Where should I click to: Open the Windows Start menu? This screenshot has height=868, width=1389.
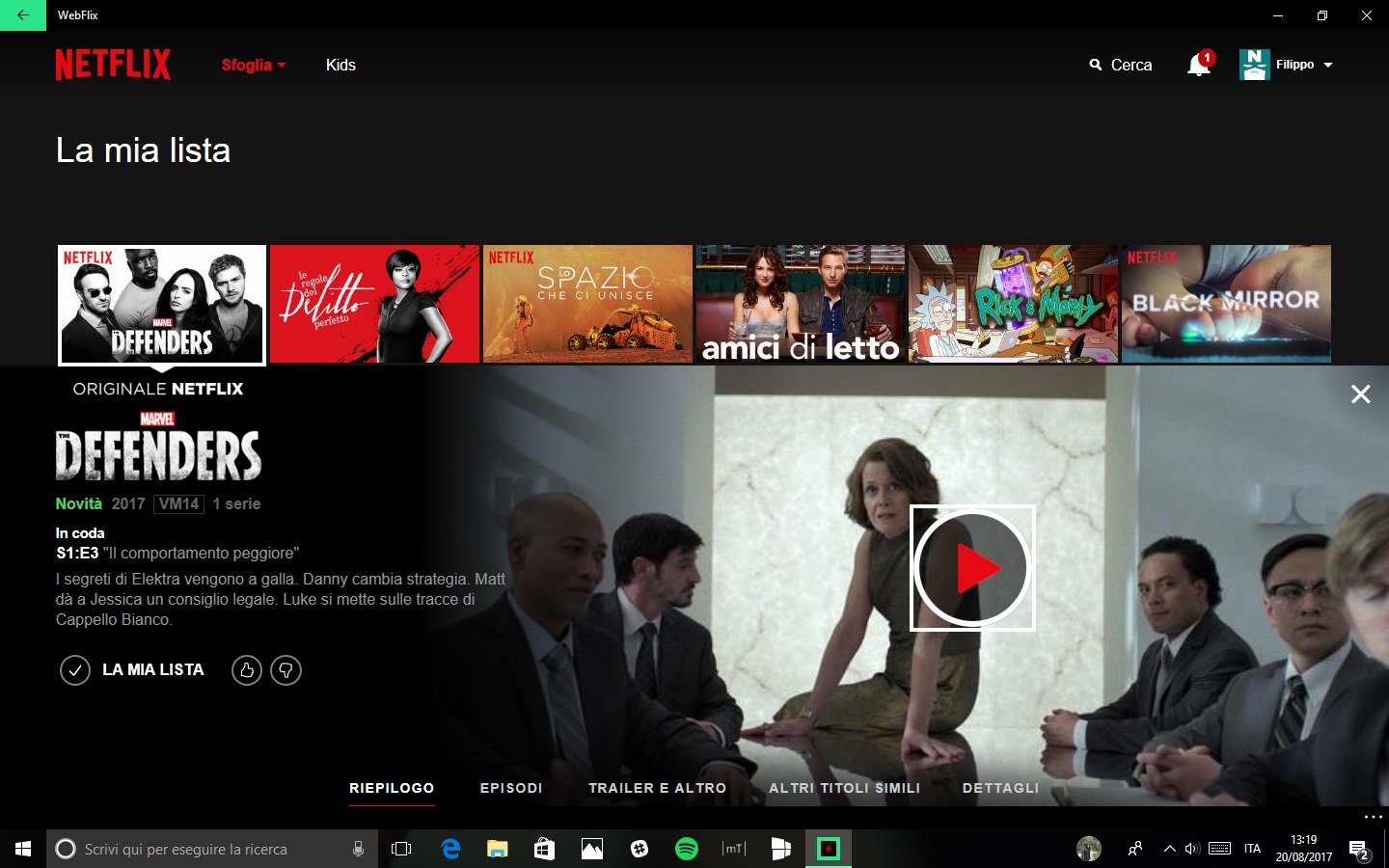point(23,849)
